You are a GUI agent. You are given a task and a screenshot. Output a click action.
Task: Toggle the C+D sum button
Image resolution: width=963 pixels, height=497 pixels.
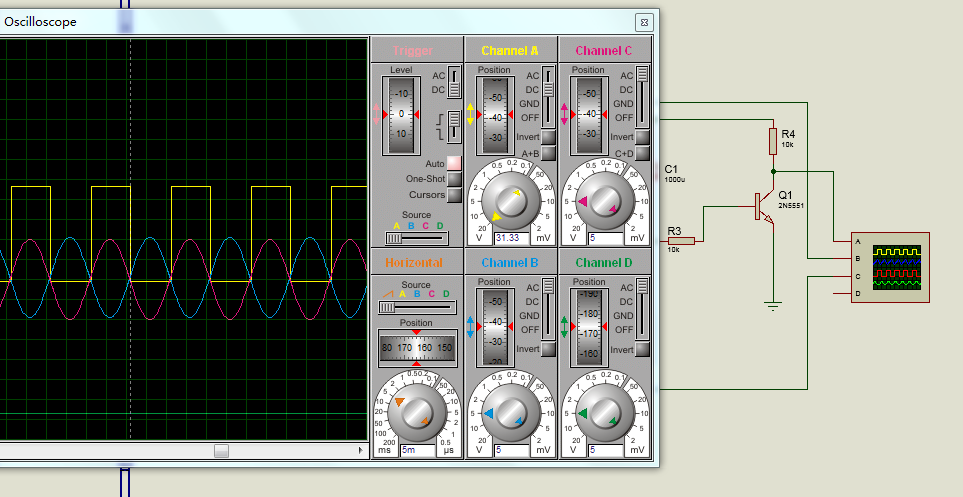click(643, 153)
